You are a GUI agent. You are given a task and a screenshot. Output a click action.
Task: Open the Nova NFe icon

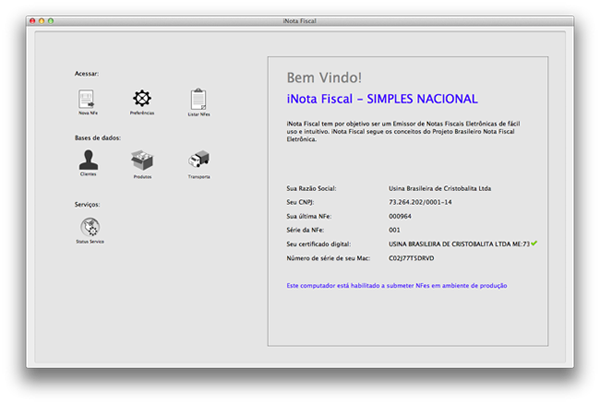pyautogui.click(x=87, y=99)
